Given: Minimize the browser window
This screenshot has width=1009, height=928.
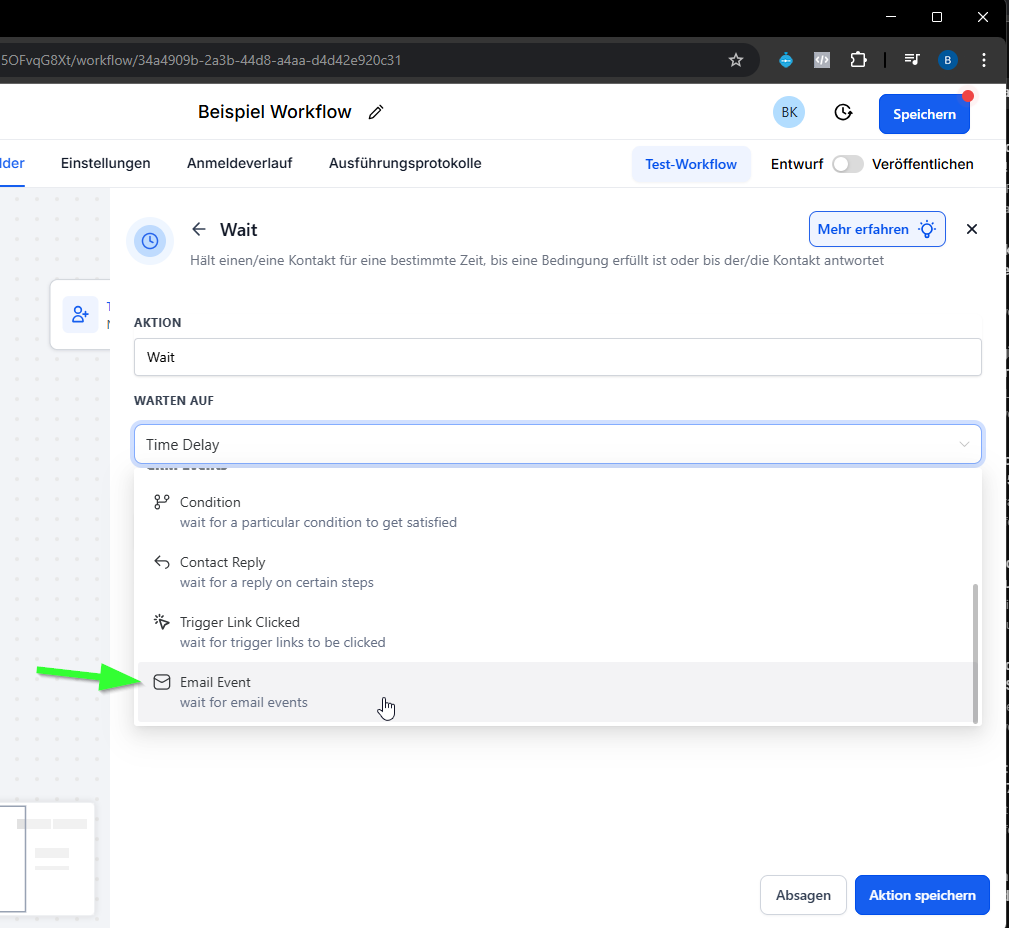Looking at the screenshot, I should (x=891, y=17).
